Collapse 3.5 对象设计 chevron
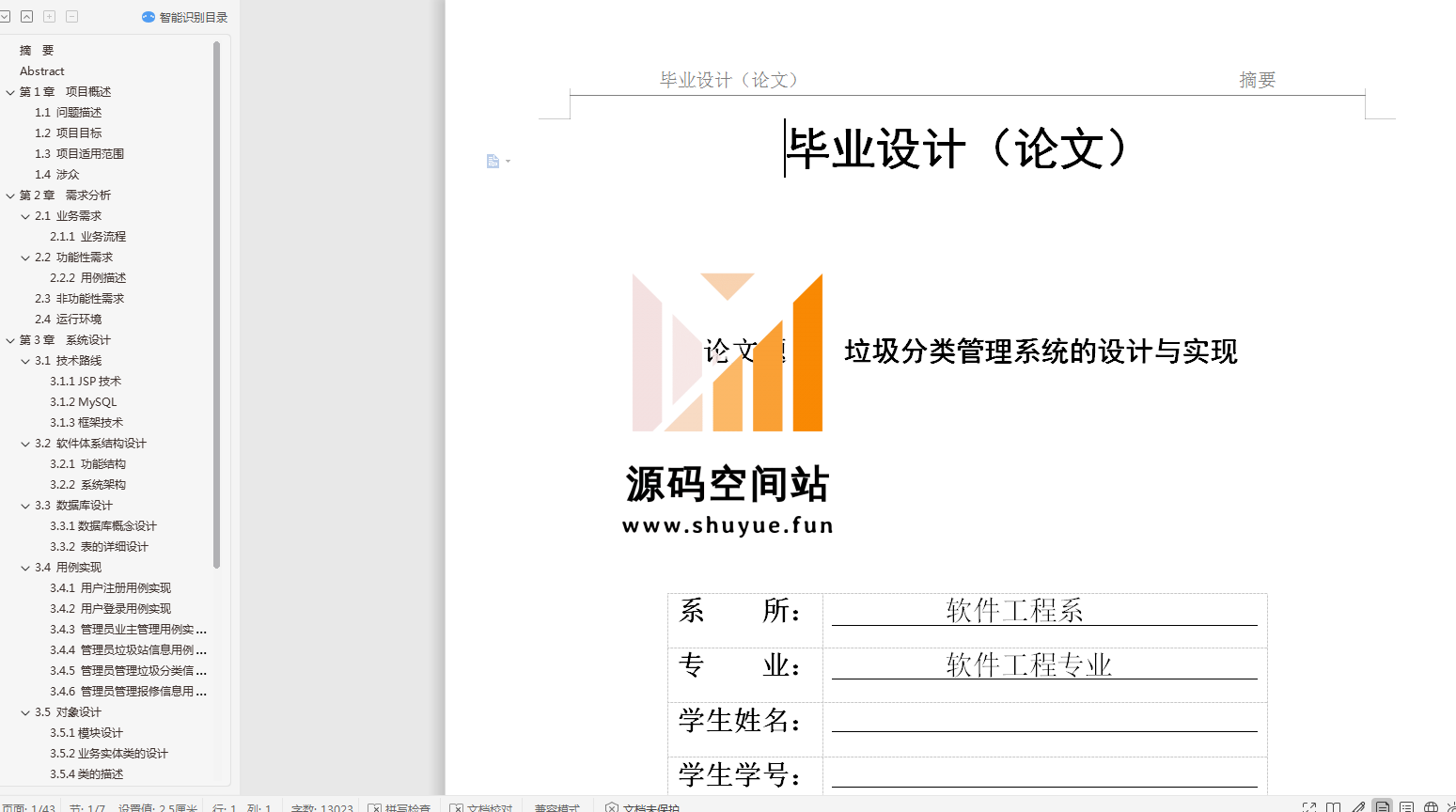 click(x=25, y=712)
